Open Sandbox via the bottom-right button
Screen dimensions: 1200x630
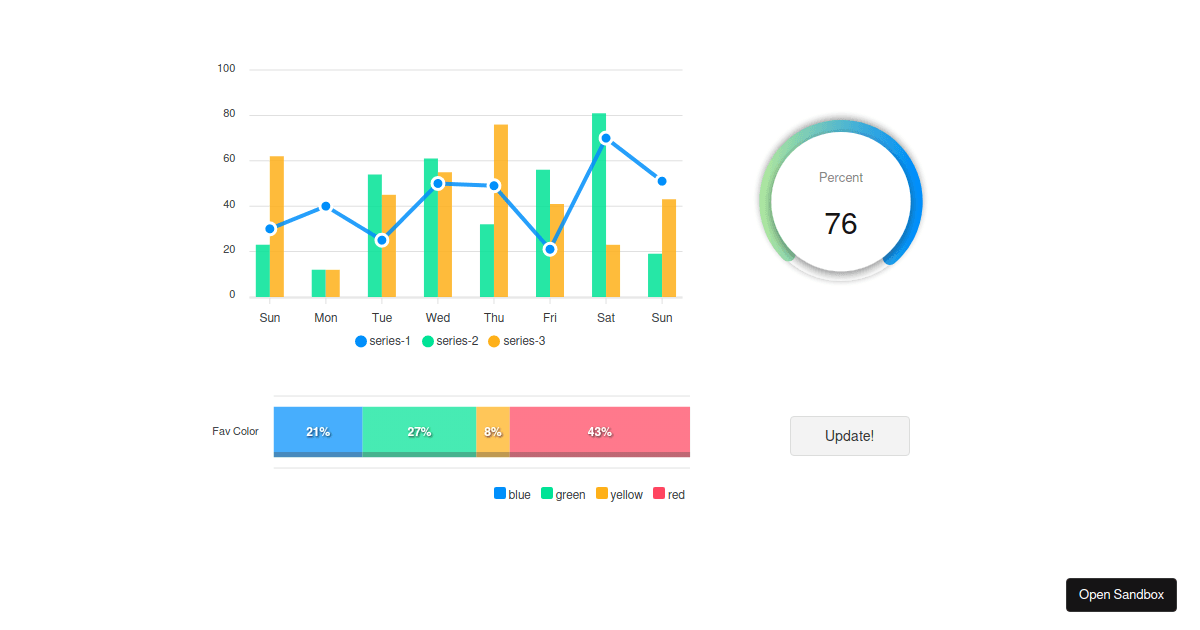(1121, 595)
